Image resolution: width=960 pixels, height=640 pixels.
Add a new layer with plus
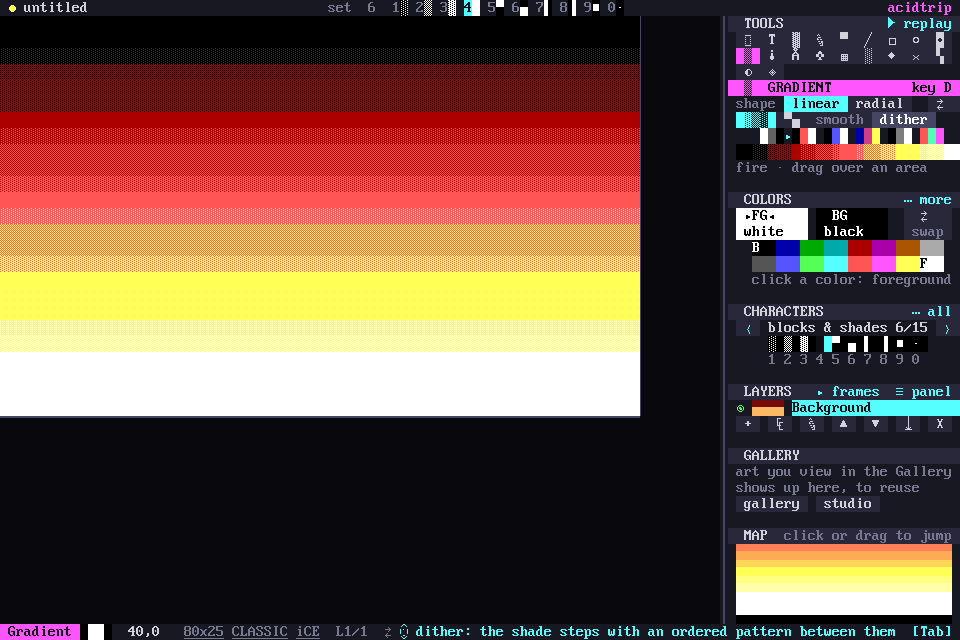748,424
